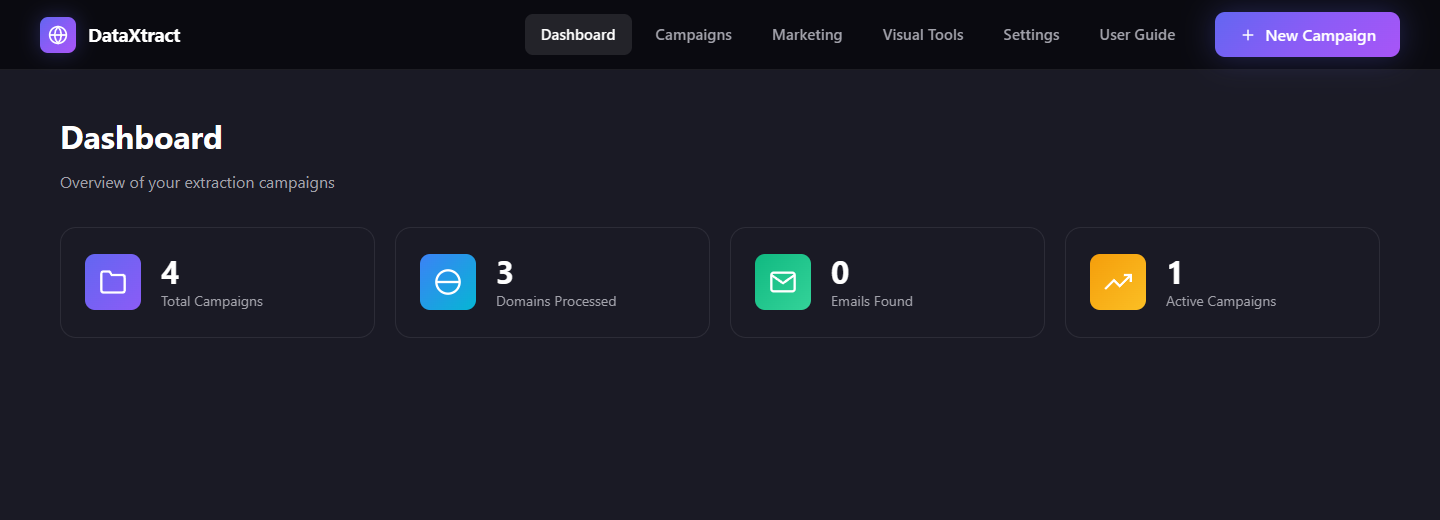
Task: Click the Domains Processed label
Action: [556, 301]
